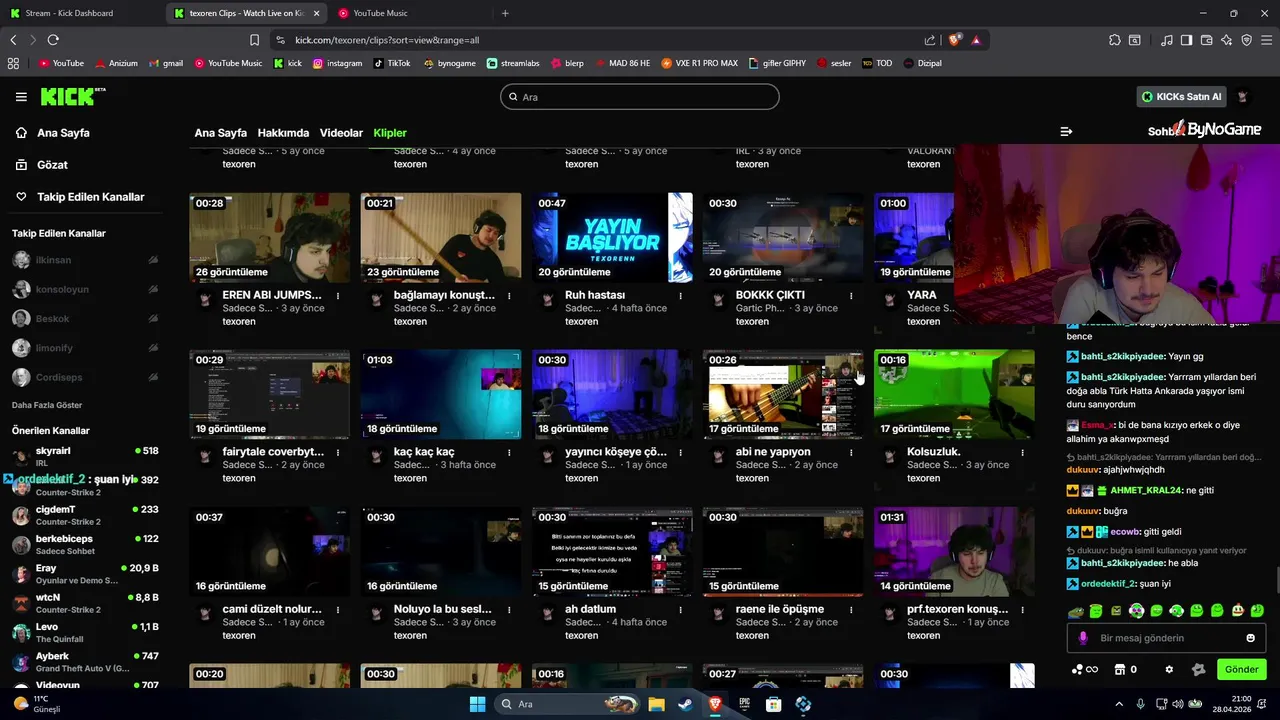Open options menu for bağlamayı konuşt clip

tap(509, 296)
